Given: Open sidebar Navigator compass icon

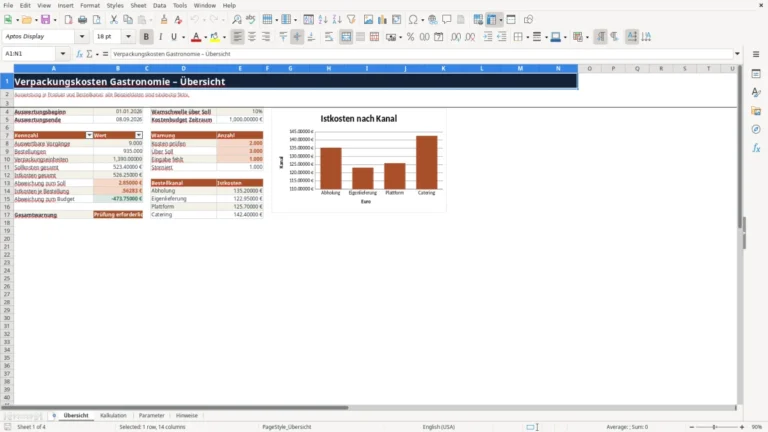Looking at the screenshot, I should (756, 129).
